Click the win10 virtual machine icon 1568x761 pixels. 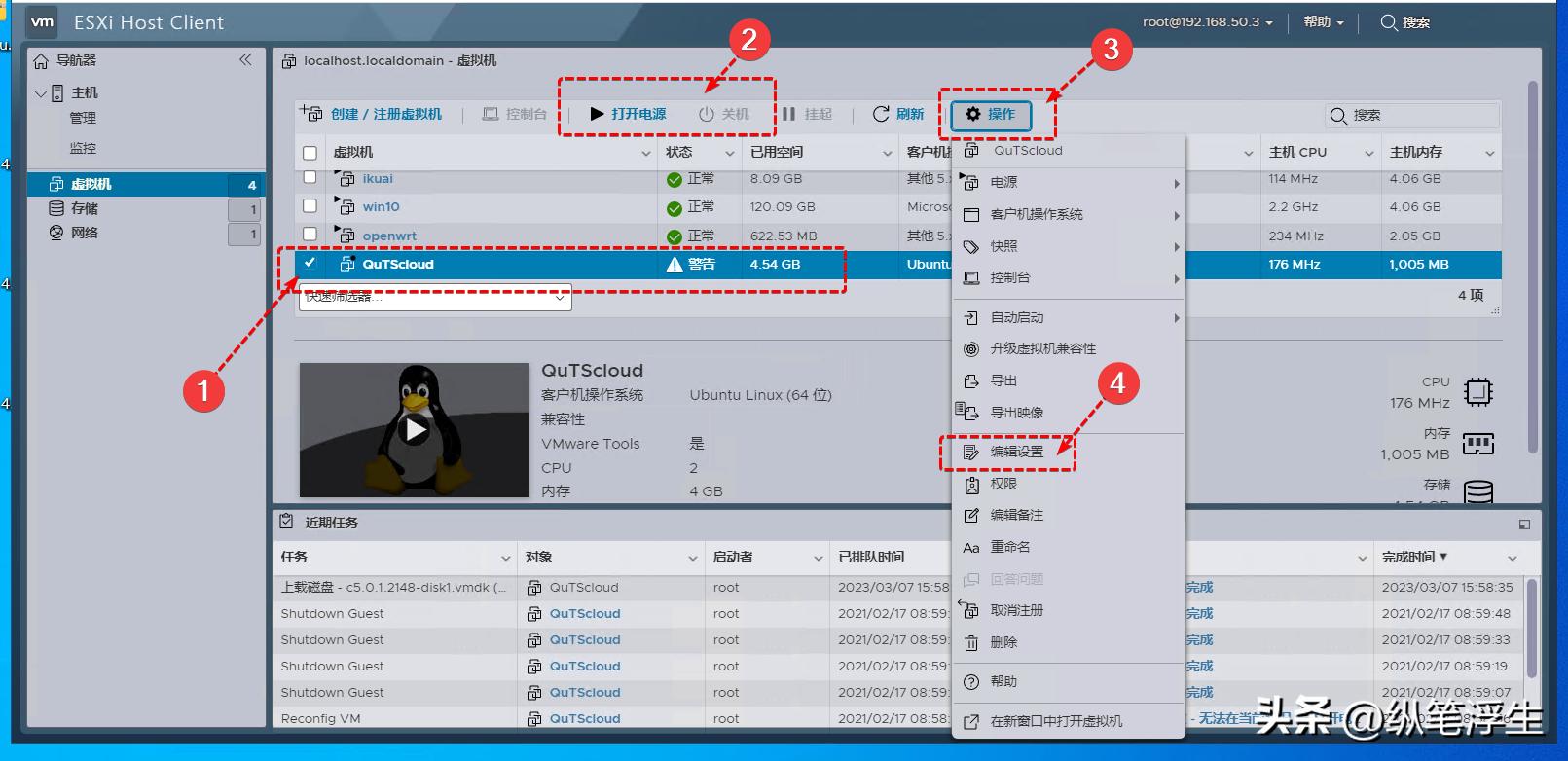pyautogui.click(x=346, y=206)
